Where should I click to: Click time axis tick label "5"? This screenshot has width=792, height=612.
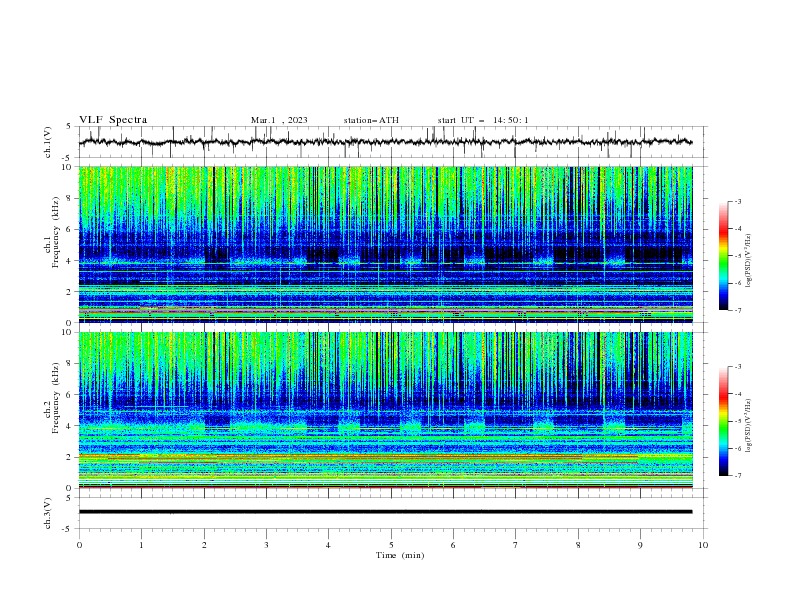(x=391, y=545)
